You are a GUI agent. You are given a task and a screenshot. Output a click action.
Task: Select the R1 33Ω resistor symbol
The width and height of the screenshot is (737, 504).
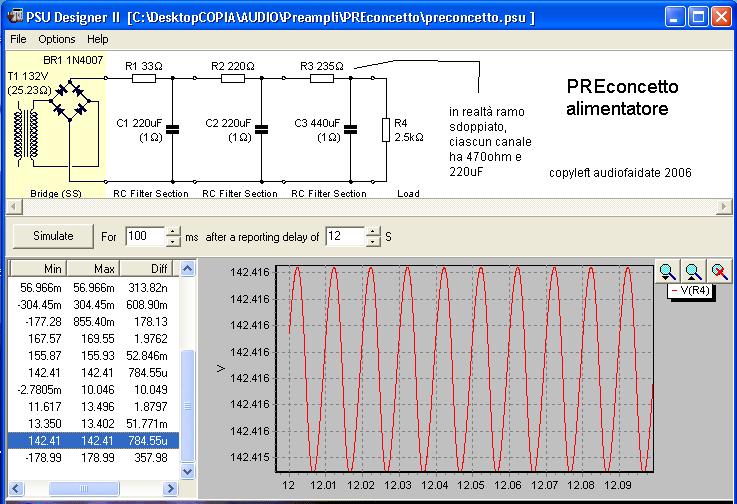[x=143, y=78]
